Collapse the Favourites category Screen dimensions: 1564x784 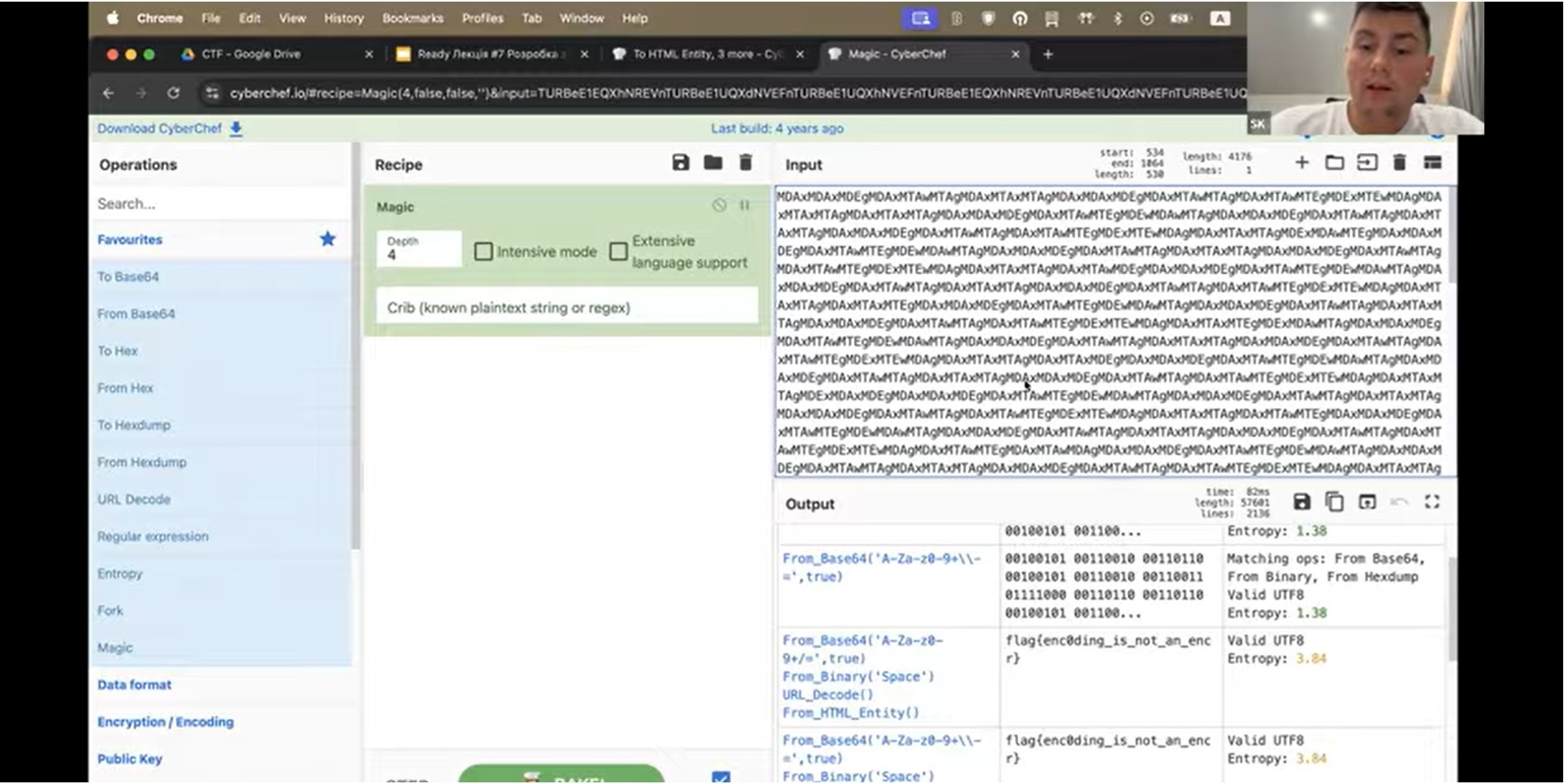(x=130, y=239)
